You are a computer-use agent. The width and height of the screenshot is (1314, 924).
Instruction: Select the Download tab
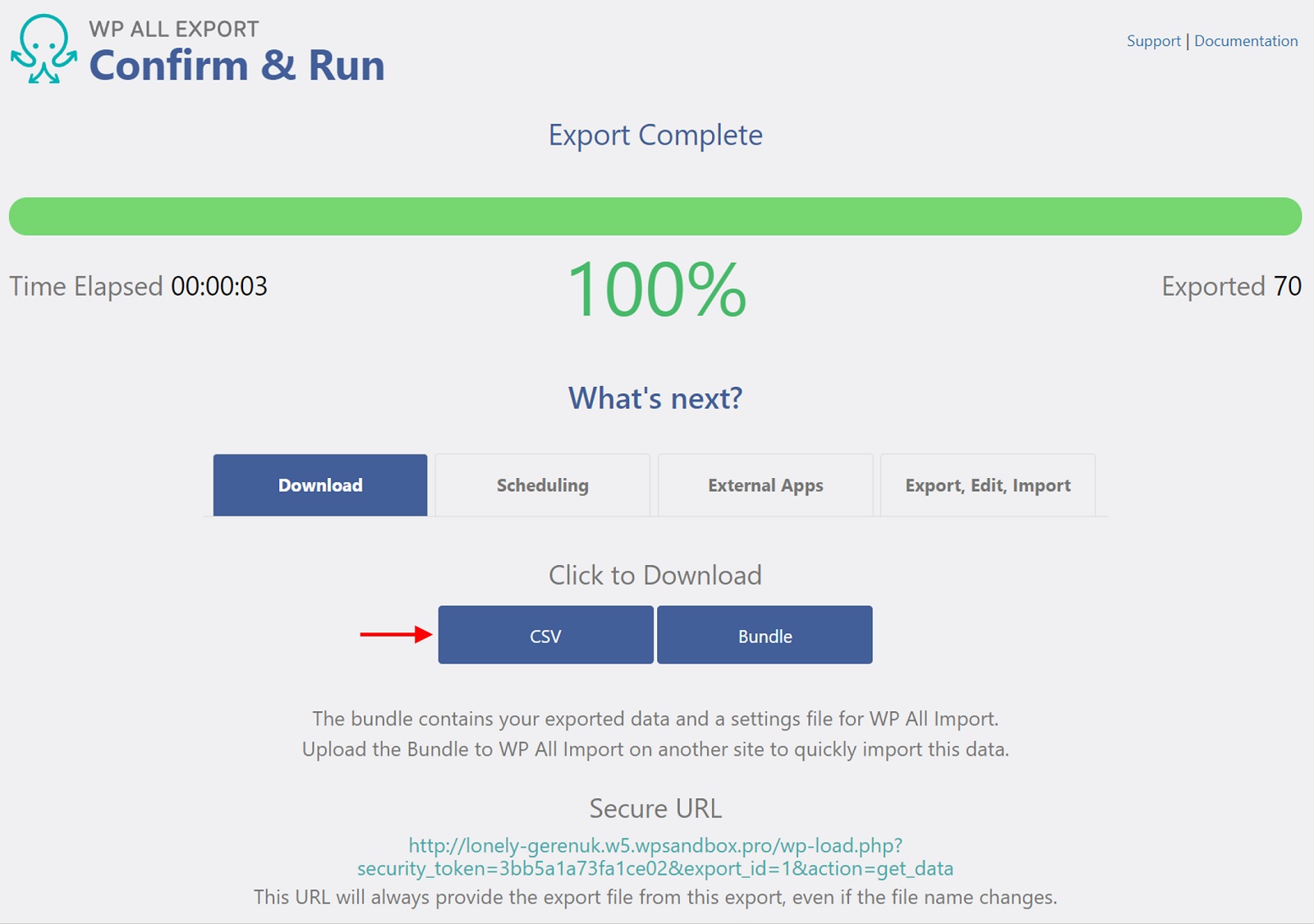320,485
